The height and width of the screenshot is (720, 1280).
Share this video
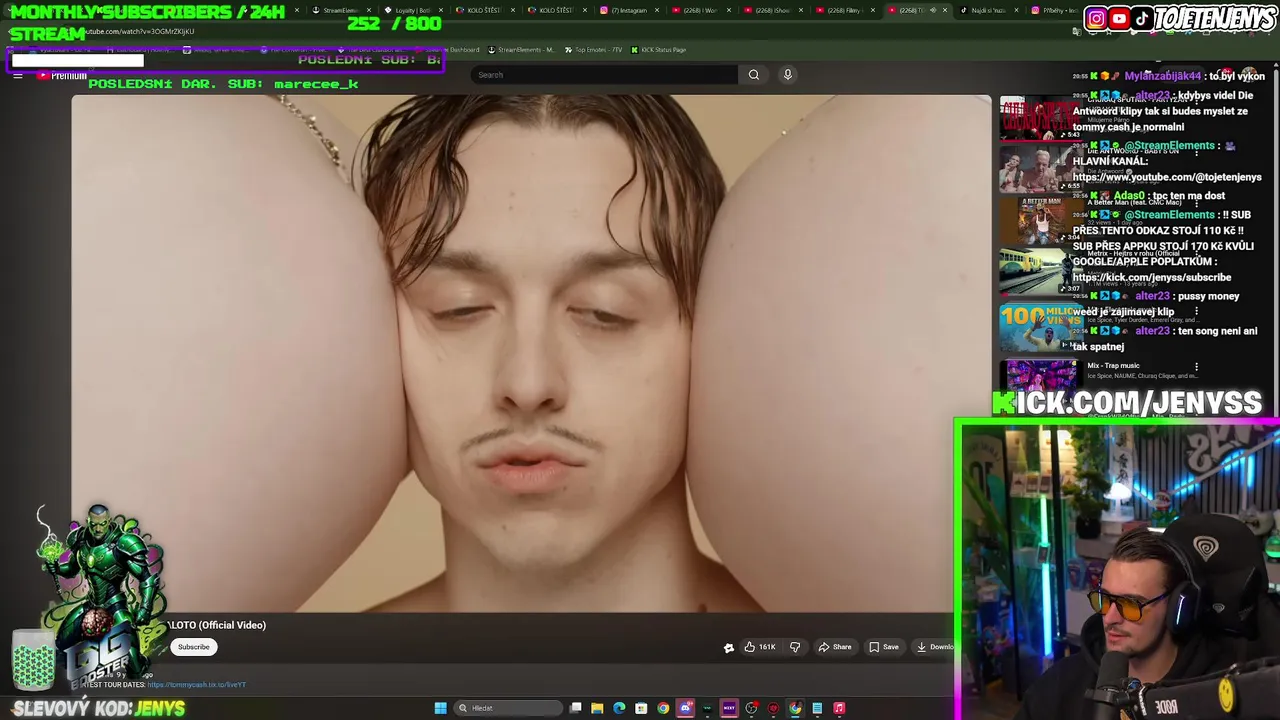[x=835, y=647]
